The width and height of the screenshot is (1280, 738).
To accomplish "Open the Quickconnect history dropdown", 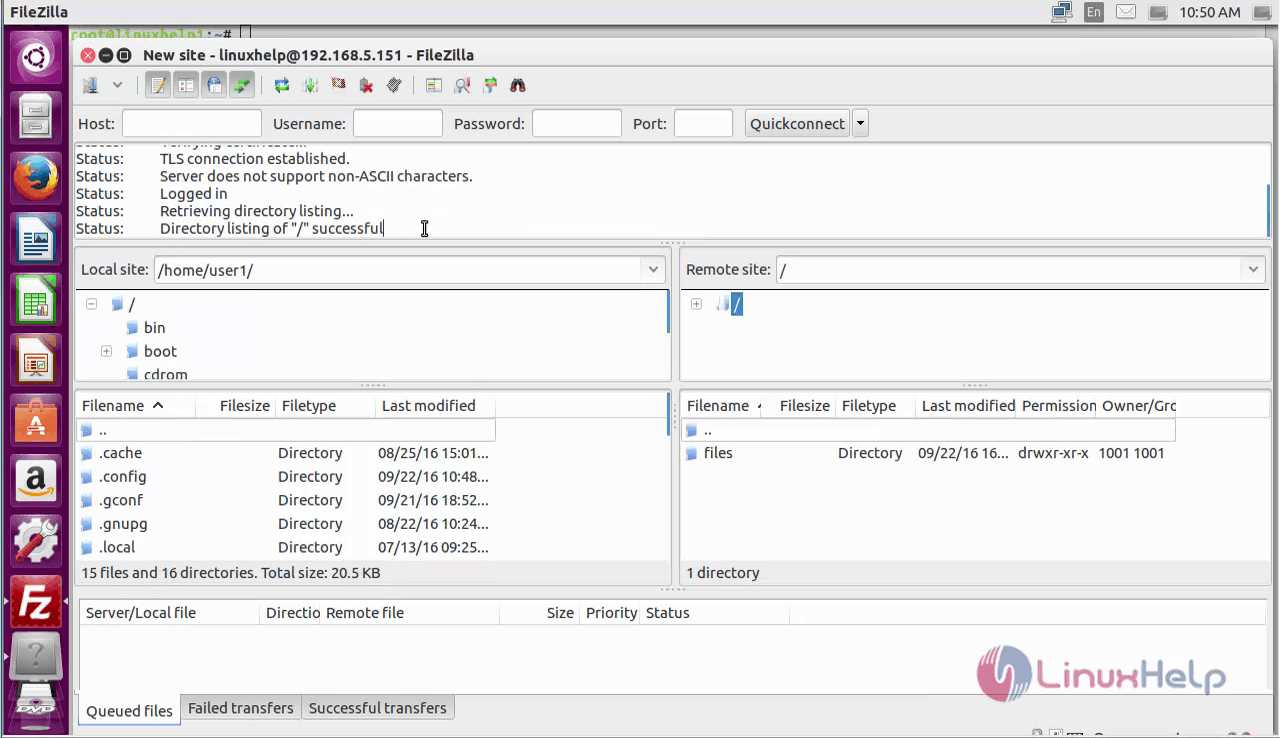I will click(860, 124).
